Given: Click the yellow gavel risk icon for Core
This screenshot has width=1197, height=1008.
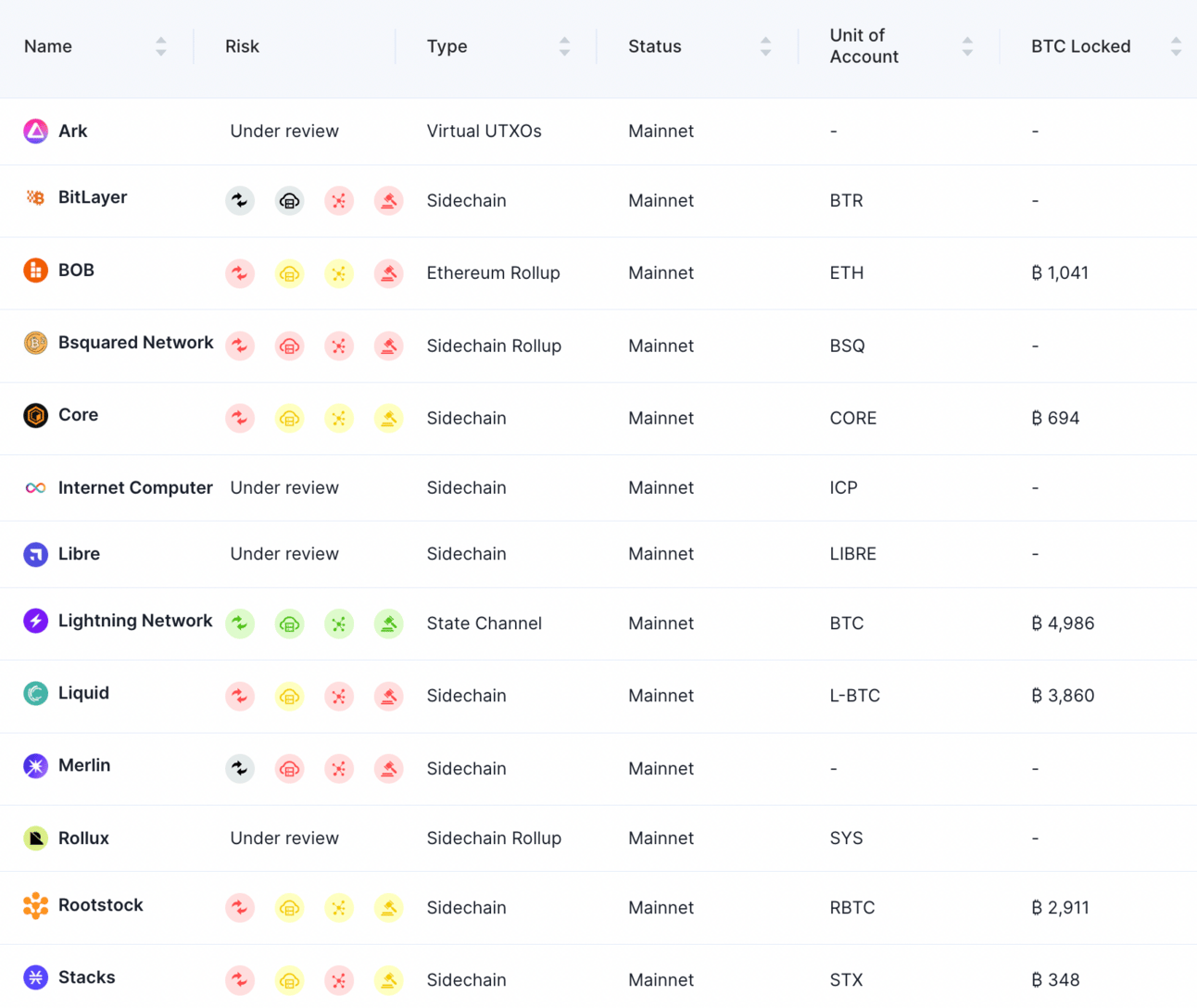Looking at the screenshot, I should tap(388, 418).
